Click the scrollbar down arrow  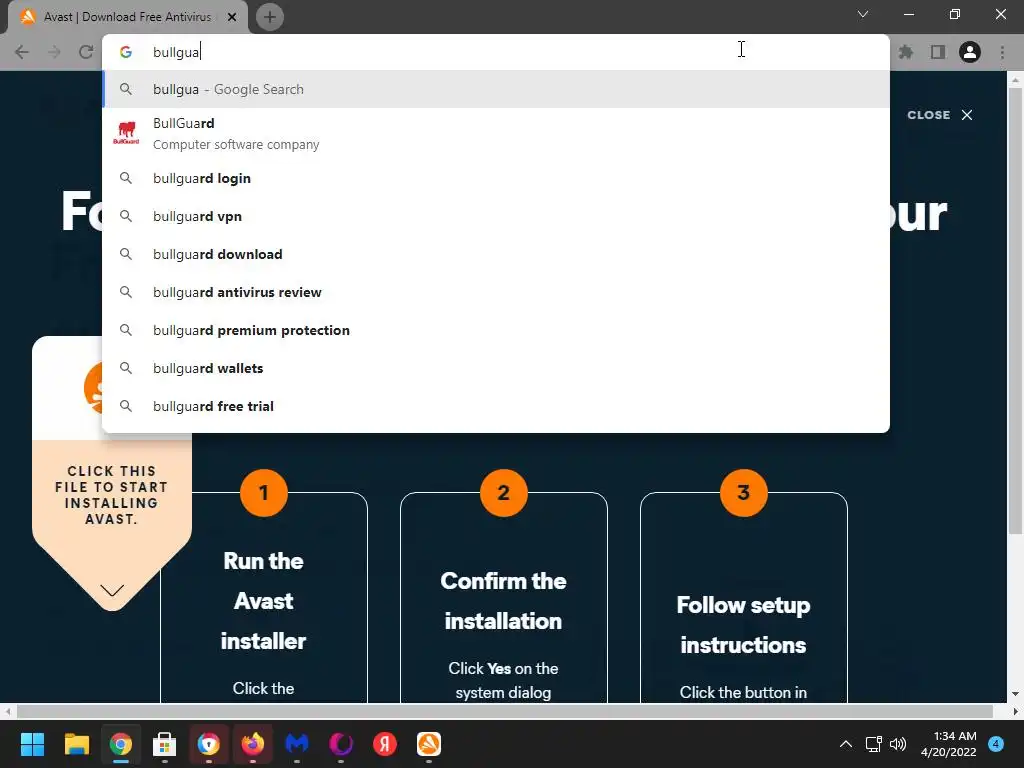tap(1015, 694)
